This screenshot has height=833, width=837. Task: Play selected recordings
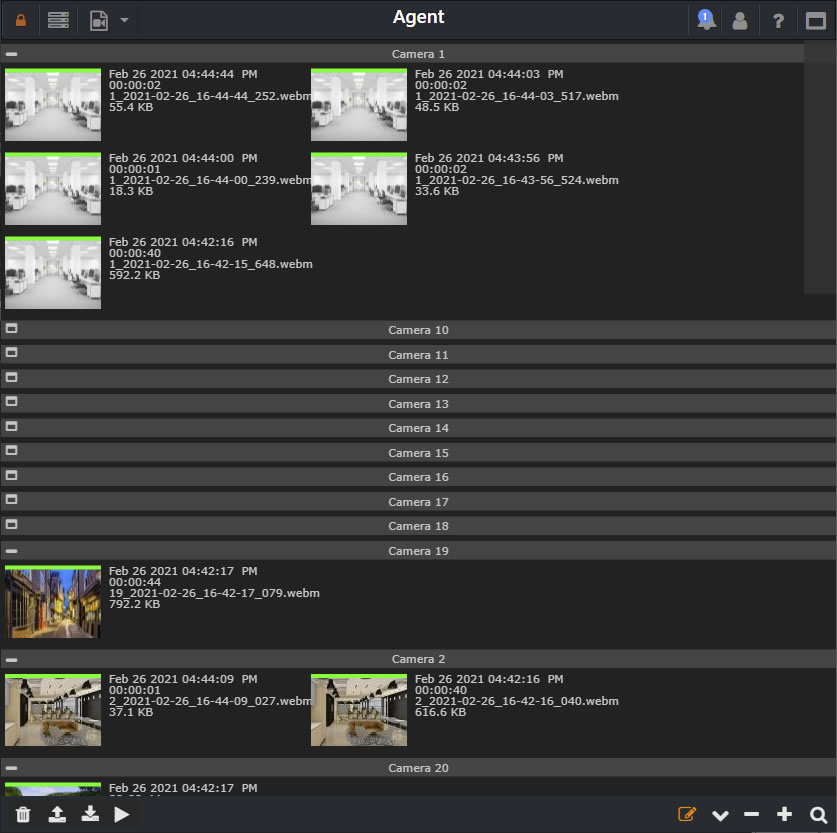click(122, 814)
